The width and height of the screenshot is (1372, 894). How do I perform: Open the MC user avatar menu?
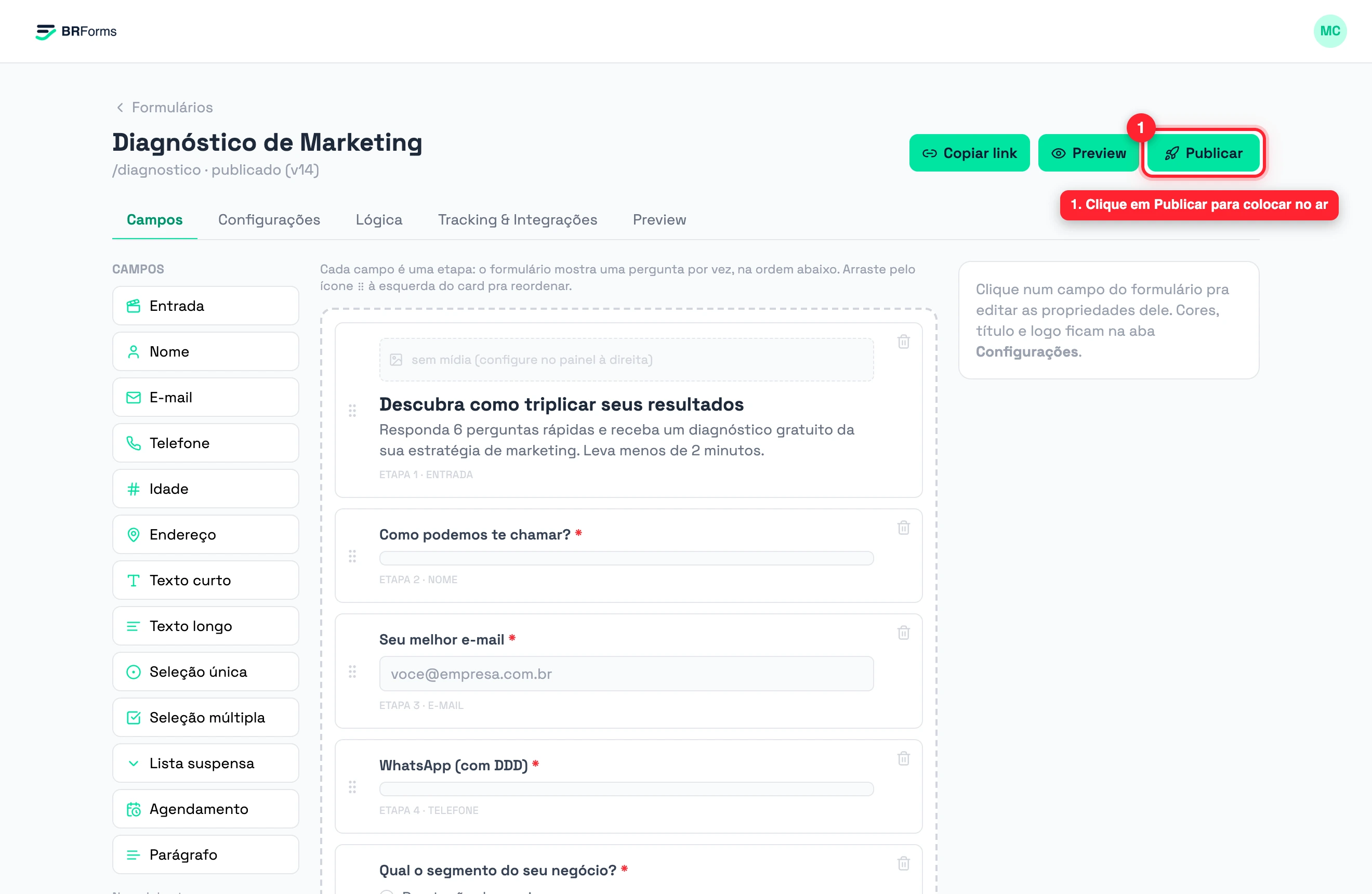(x=1329, y=31)
